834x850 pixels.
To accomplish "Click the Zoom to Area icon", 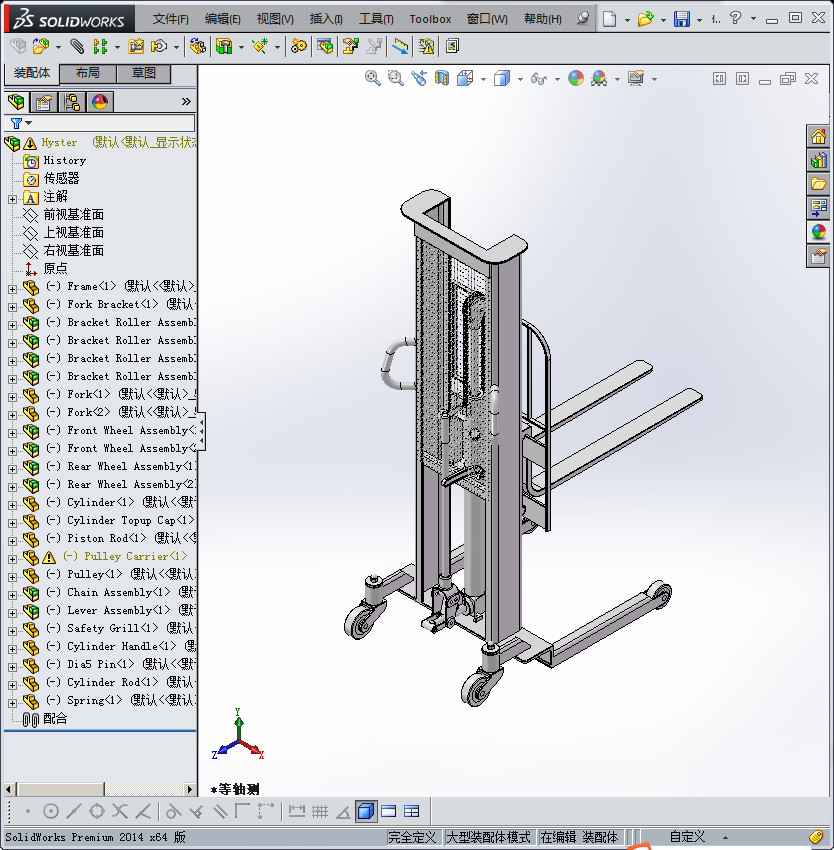I will [396, 79].
